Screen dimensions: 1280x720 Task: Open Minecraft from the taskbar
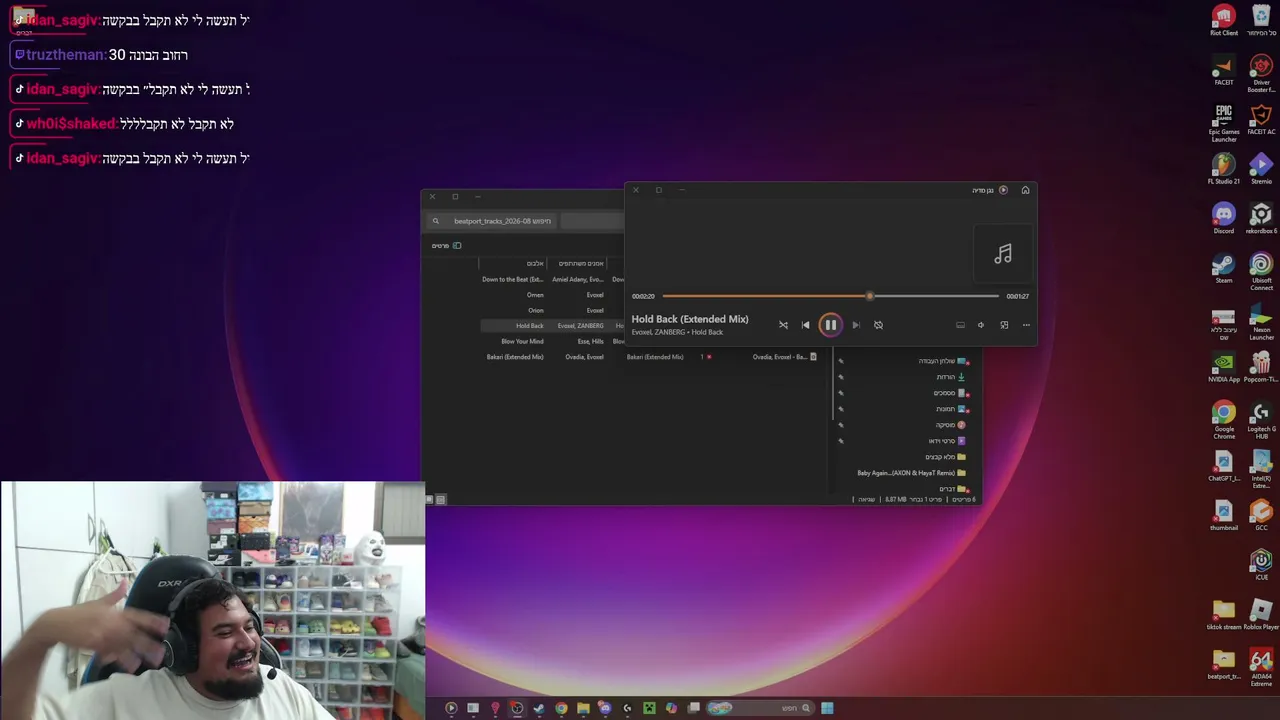[x=649, y=708]
